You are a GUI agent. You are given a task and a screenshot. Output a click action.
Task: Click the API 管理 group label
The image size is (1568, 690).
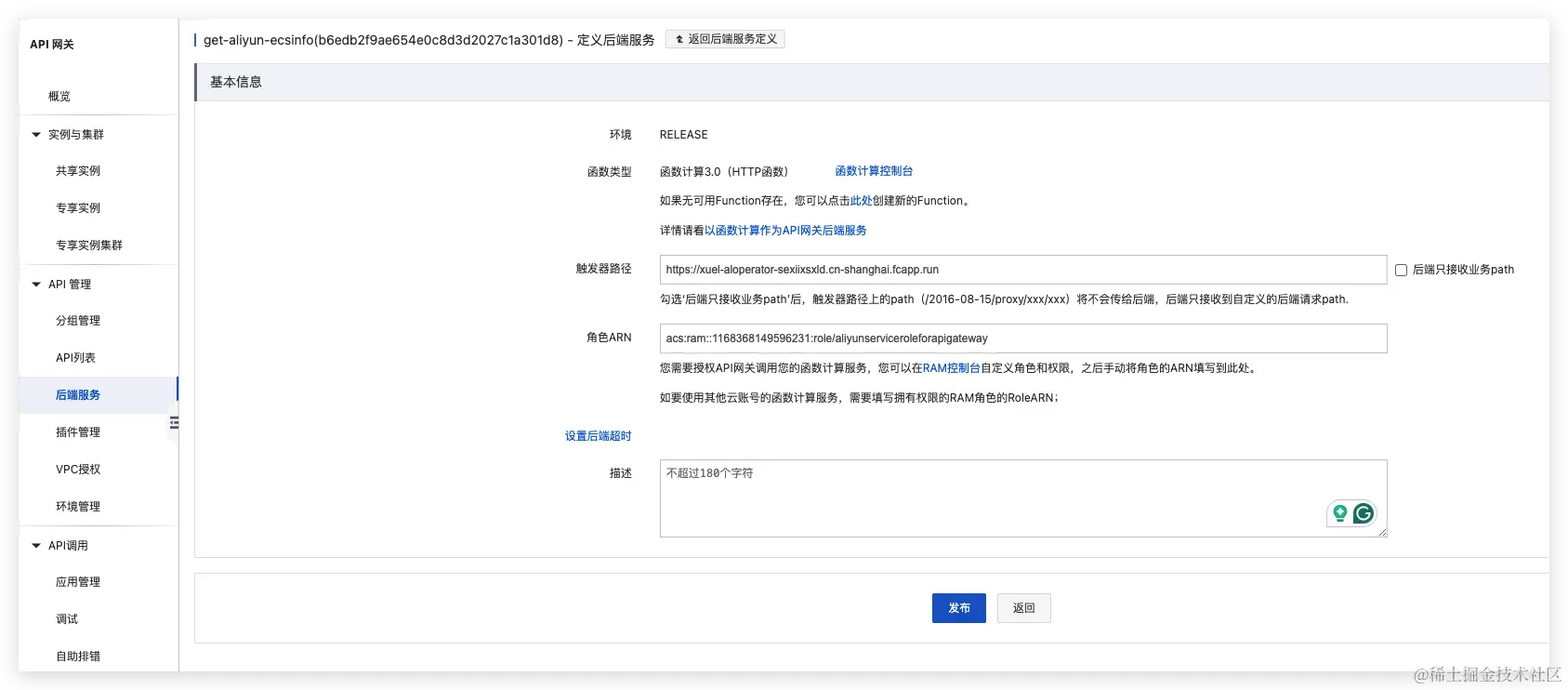click(x=70, y=285)
